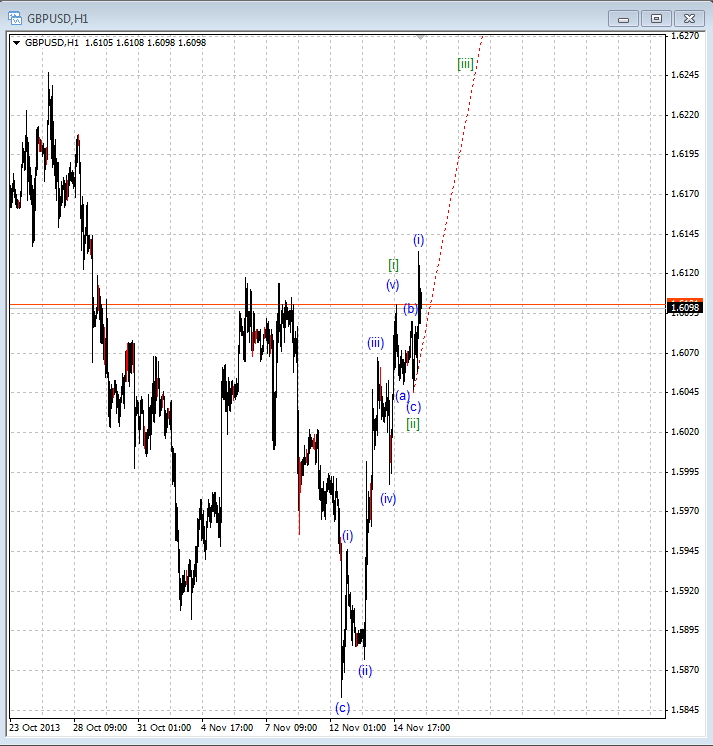Select the (c) label at the 1.5845 low
The height and width of the screenshot is (746, 713).
coord(342,707)
